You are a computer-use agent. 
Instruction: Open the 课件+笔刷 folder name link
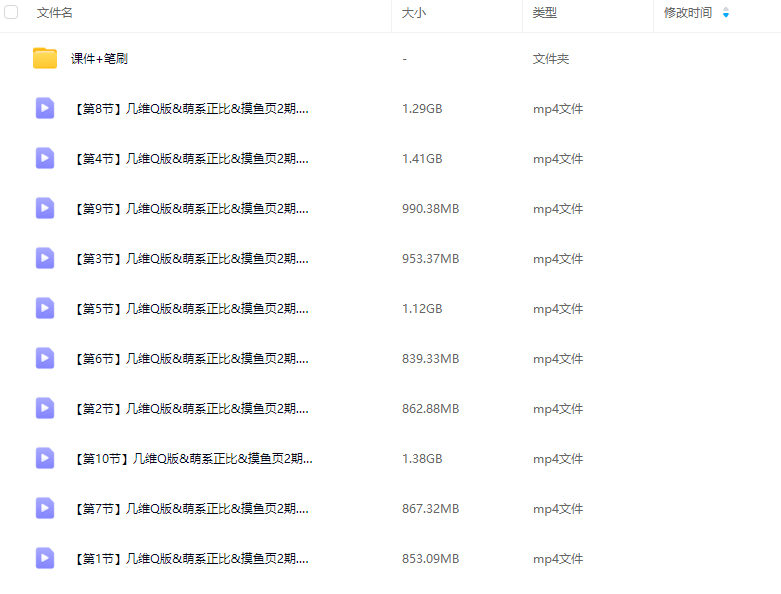[x=99, y=59]
